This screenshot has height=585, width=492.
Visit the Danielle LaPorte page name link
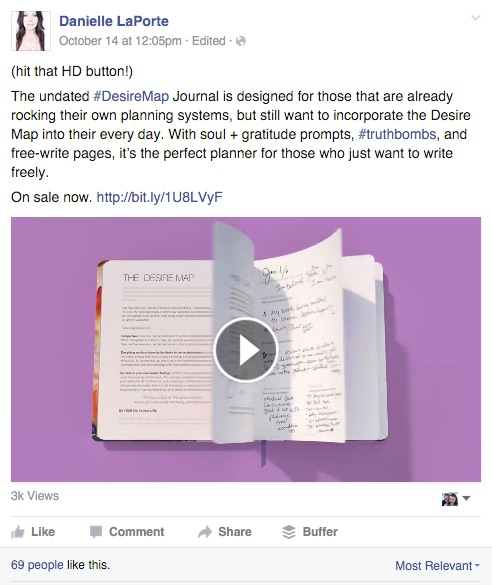tap(114, 21)
